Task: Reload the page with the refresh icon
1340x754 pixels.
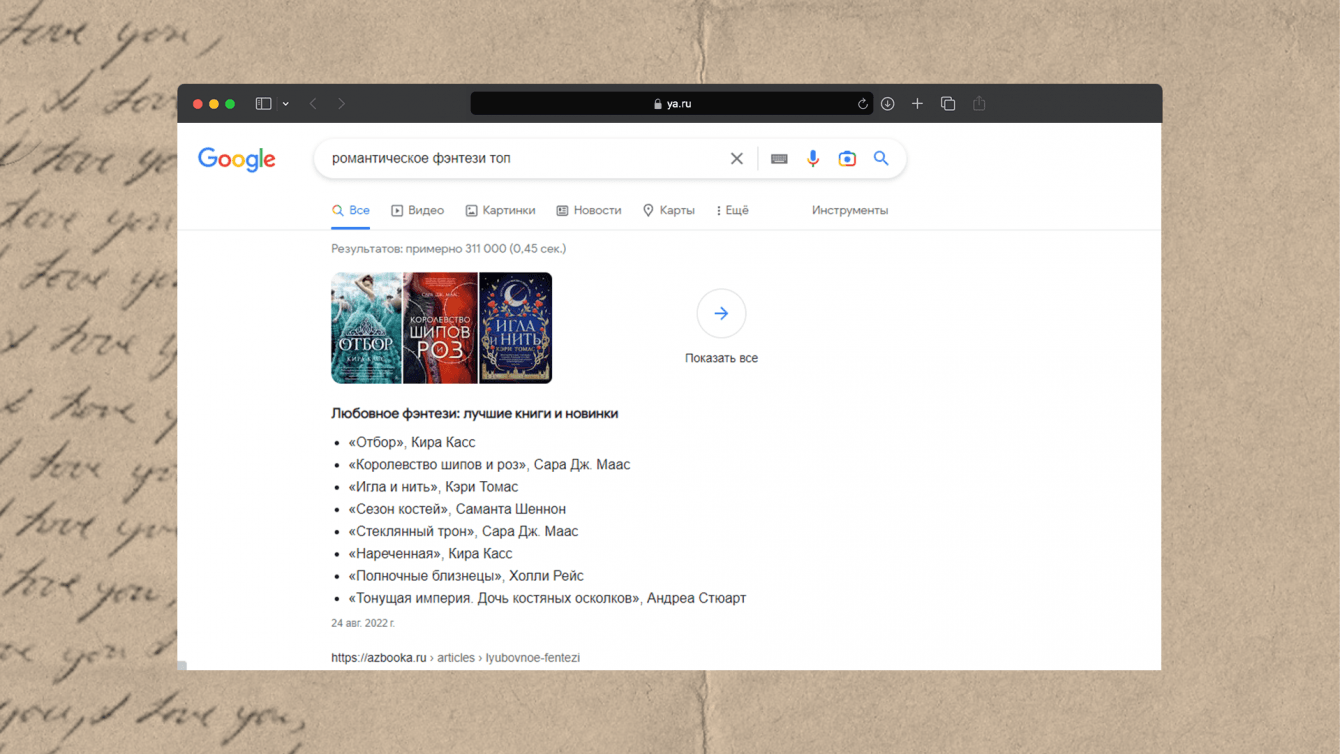Action: (x=862, y=104)
